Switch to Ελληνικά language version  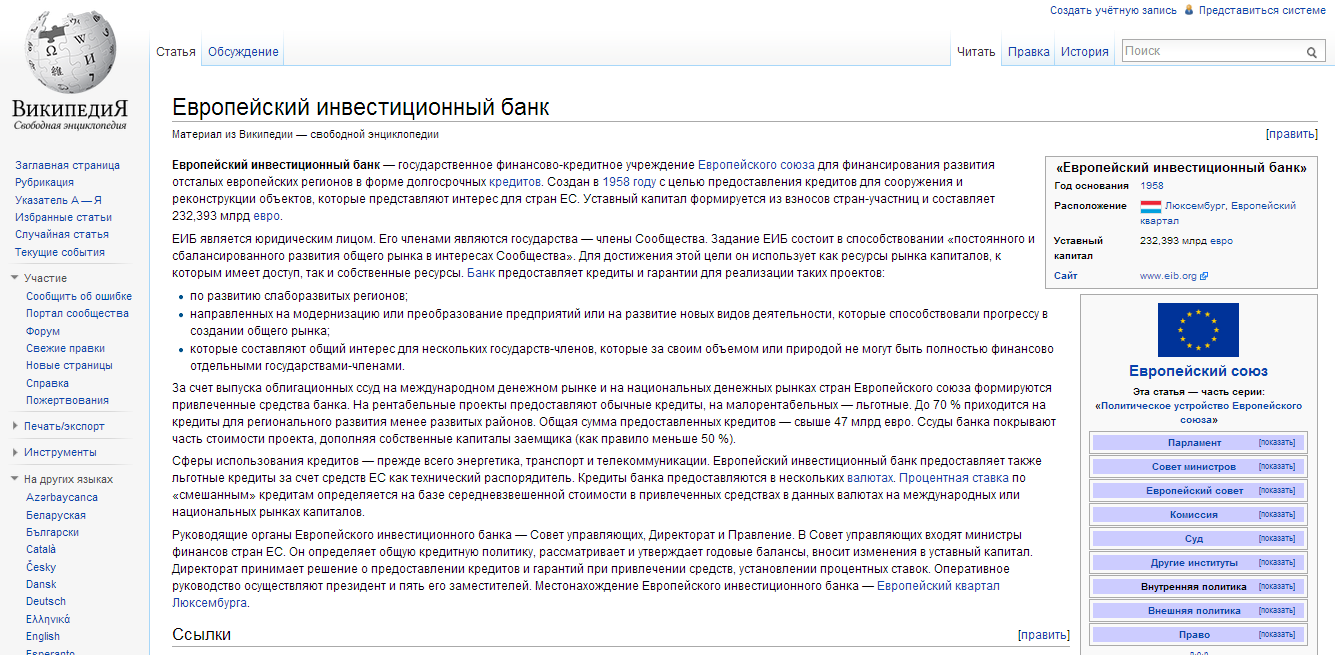[48, 619]
